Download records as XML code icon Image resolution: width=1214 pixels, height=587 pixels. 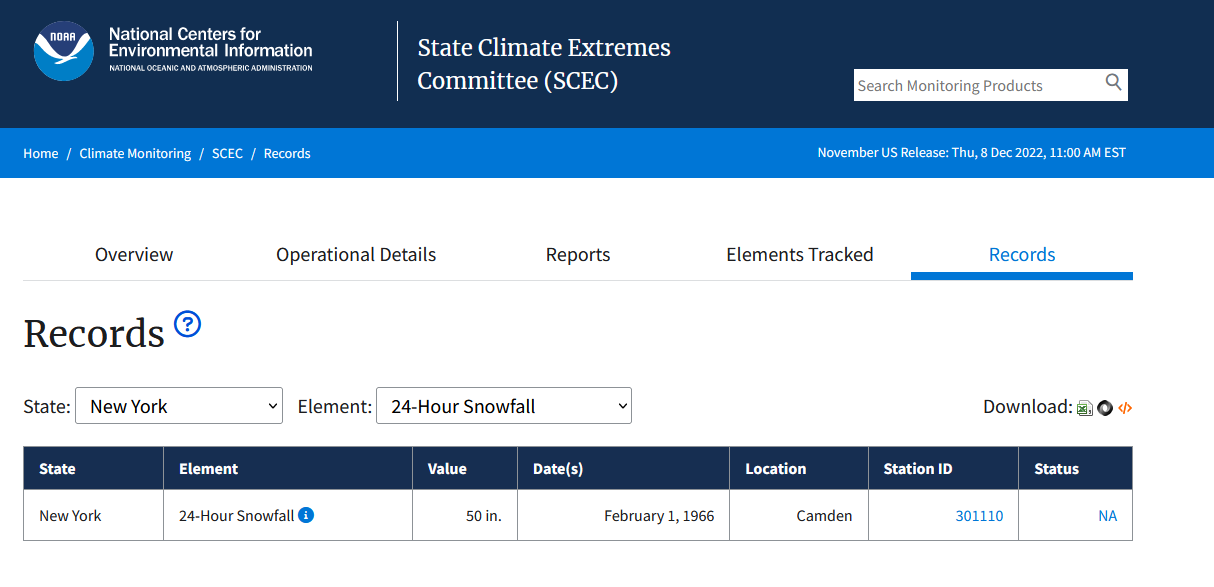(1125, 408)
